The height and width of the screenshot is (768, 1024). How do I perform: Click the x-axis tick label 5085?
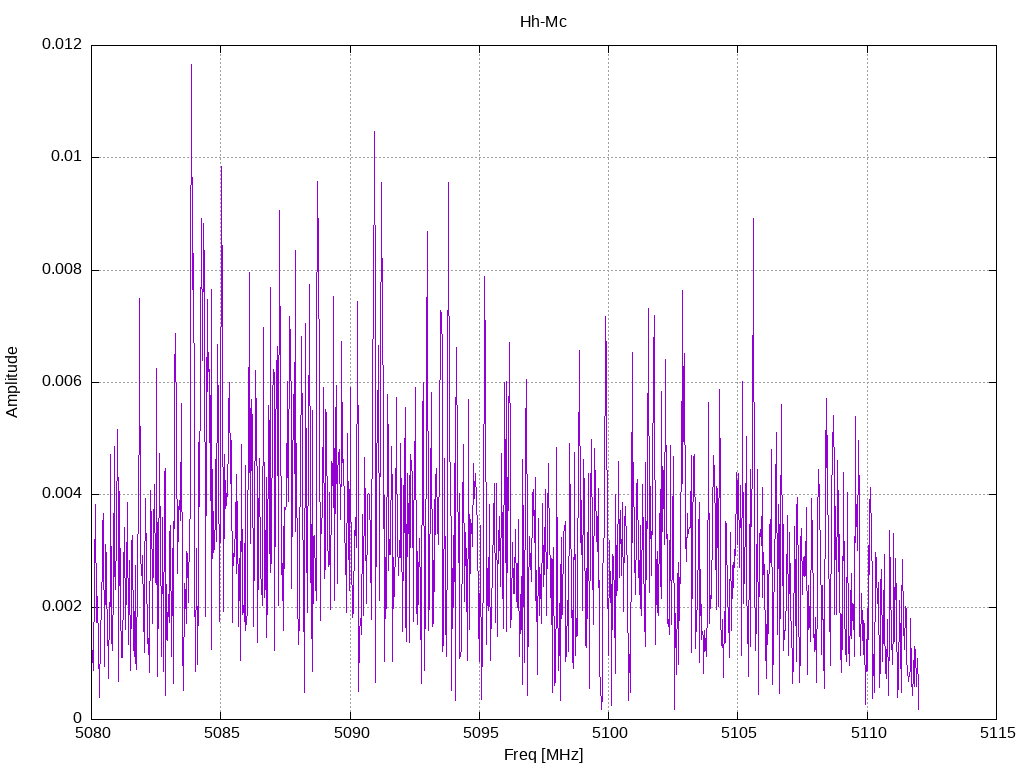pyautogui.click(x=221, y=733)
